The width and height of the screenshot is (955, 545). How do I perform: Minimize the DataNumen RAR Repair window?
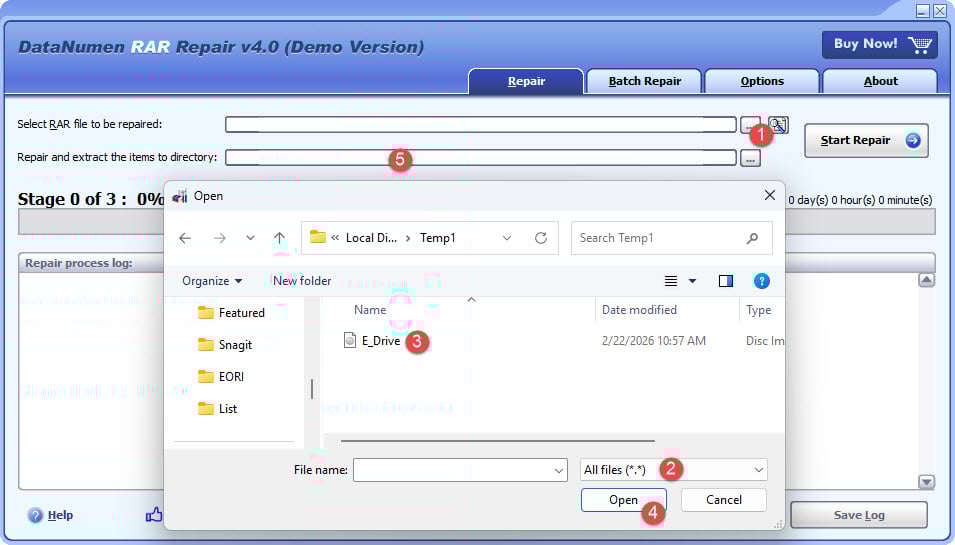coord(923,10)
